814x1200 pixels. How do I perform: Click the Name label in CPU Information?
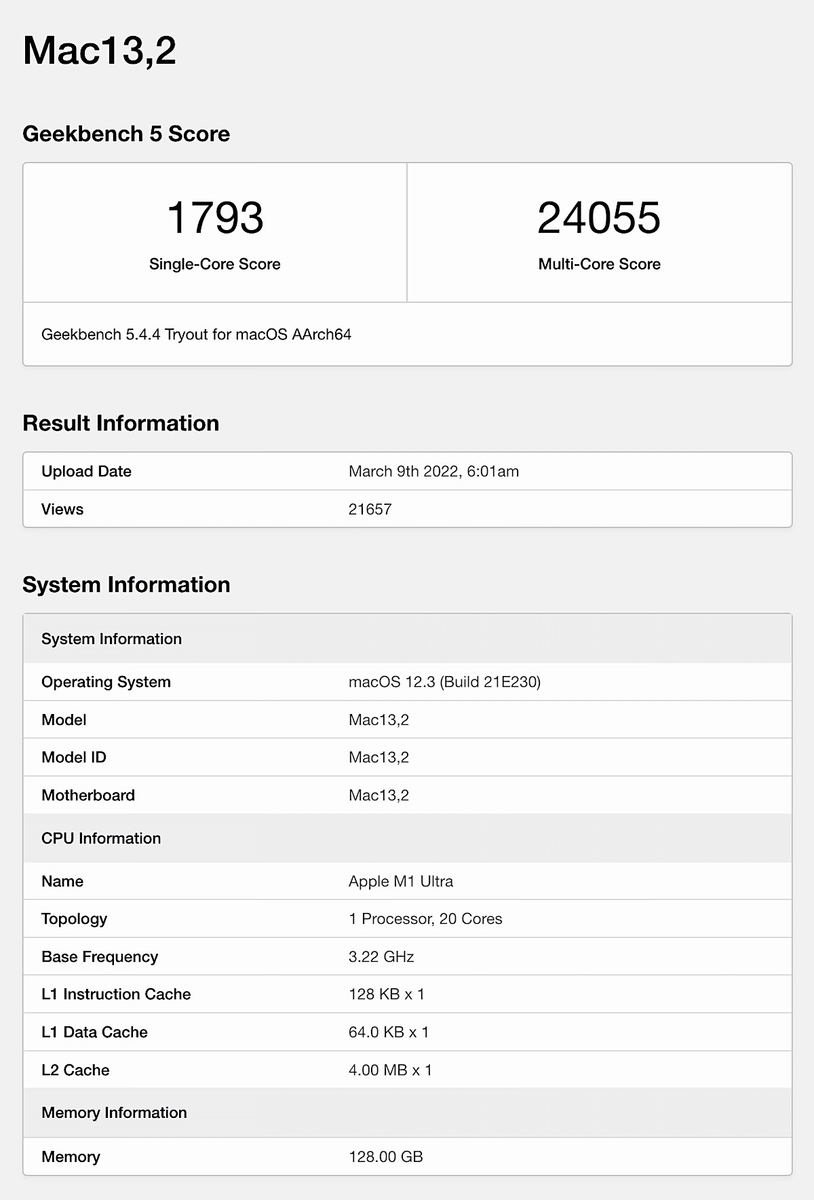click(62, 881)
